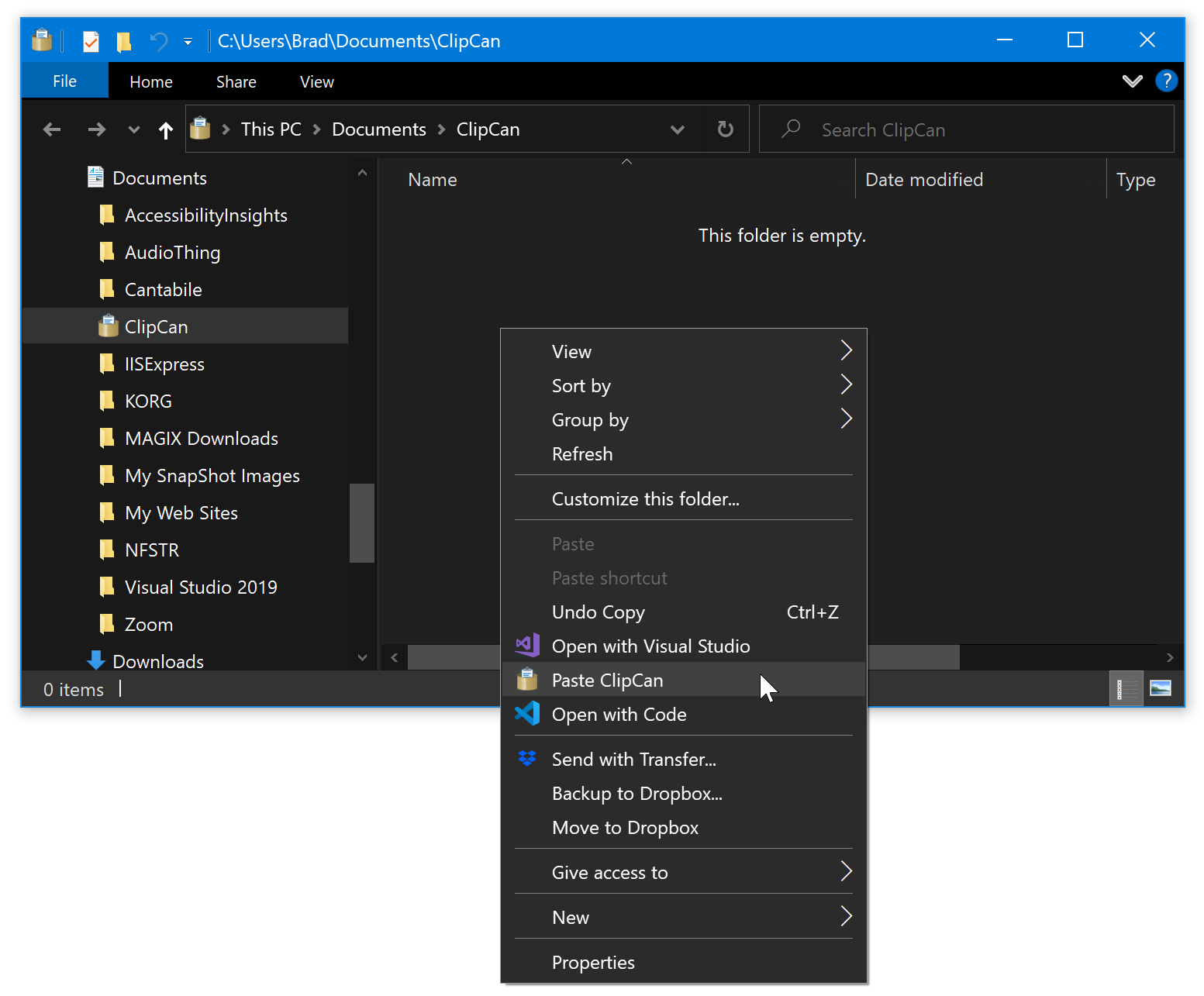Choose Open with Code
This screenshot has width=1204, height=996.
click(x=684, y=715)
